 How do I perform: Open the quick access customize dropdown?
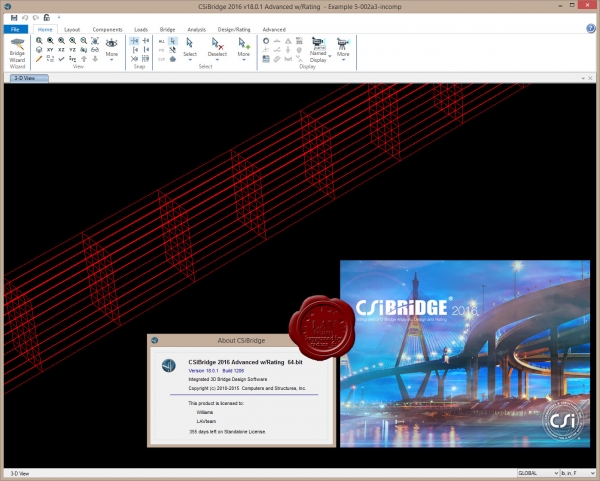[59, 18]
